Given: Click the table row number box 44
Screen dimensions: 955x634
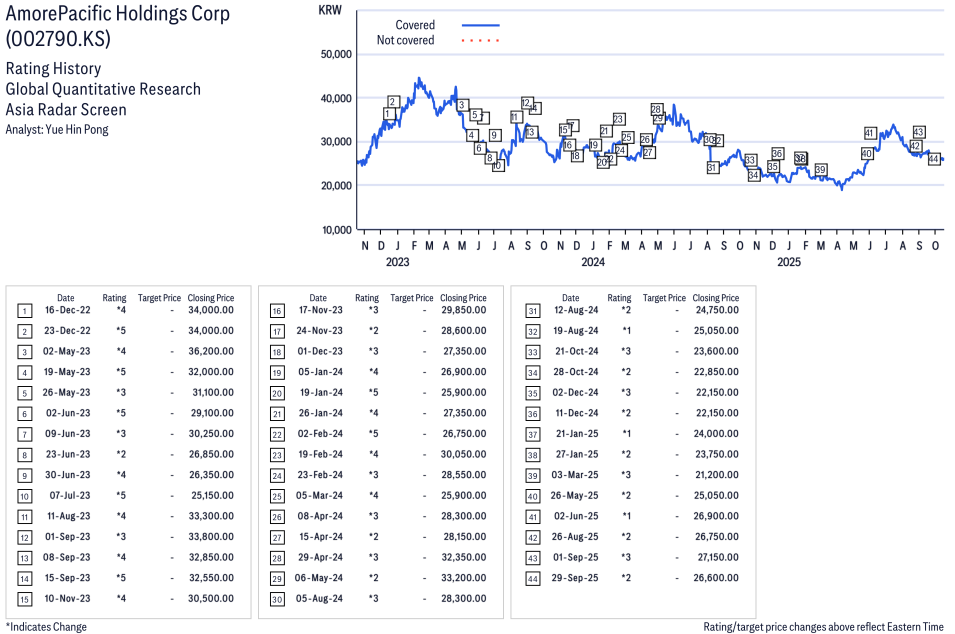Looking at the screenshot, I should 530,578.
